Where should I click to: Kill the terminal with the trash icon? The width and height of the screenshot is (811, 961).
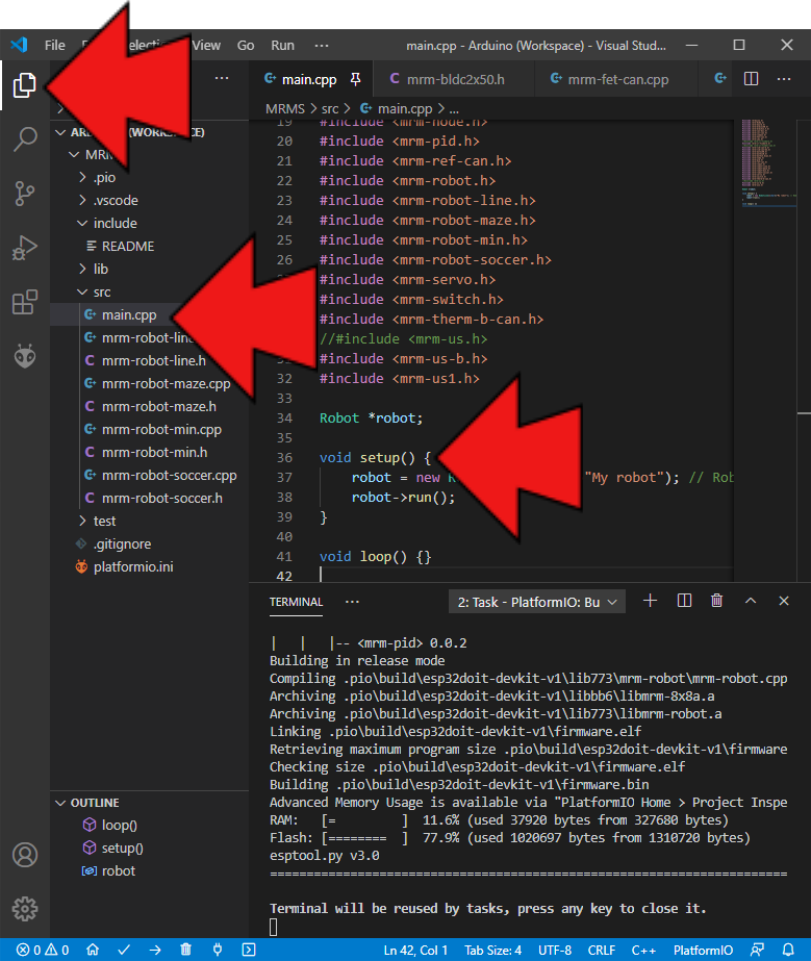[x=716, y=601]
